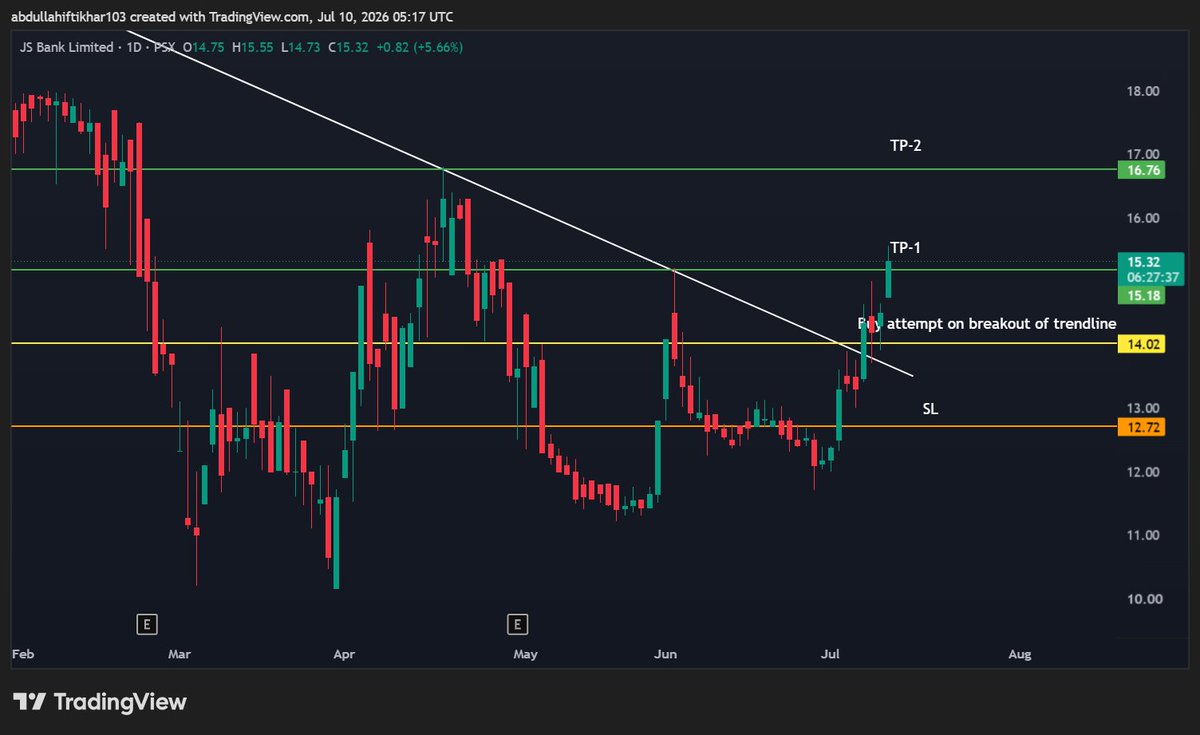Click the Aug label on time axis
Viewport: 1200px width, 735px height.
coord(1019,655)
